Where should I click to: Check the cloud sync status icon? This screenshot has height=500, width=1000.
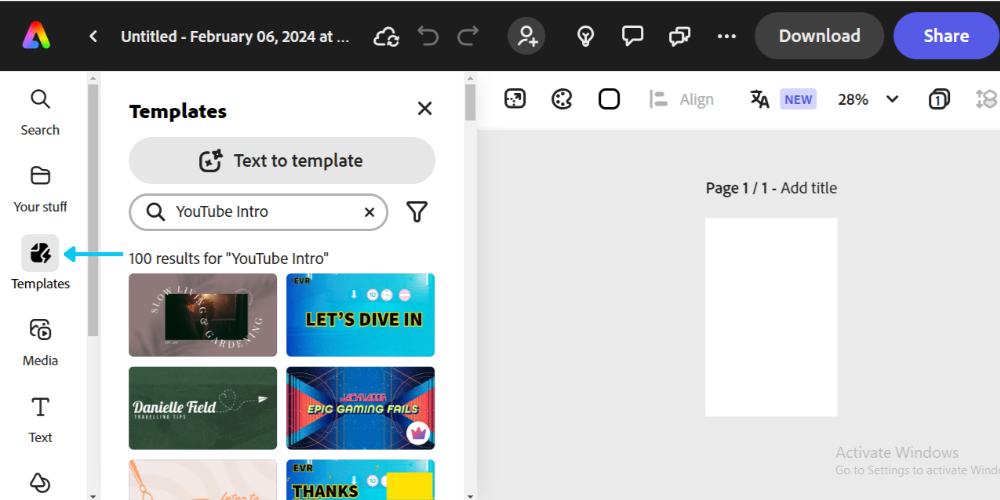(386, 36)
